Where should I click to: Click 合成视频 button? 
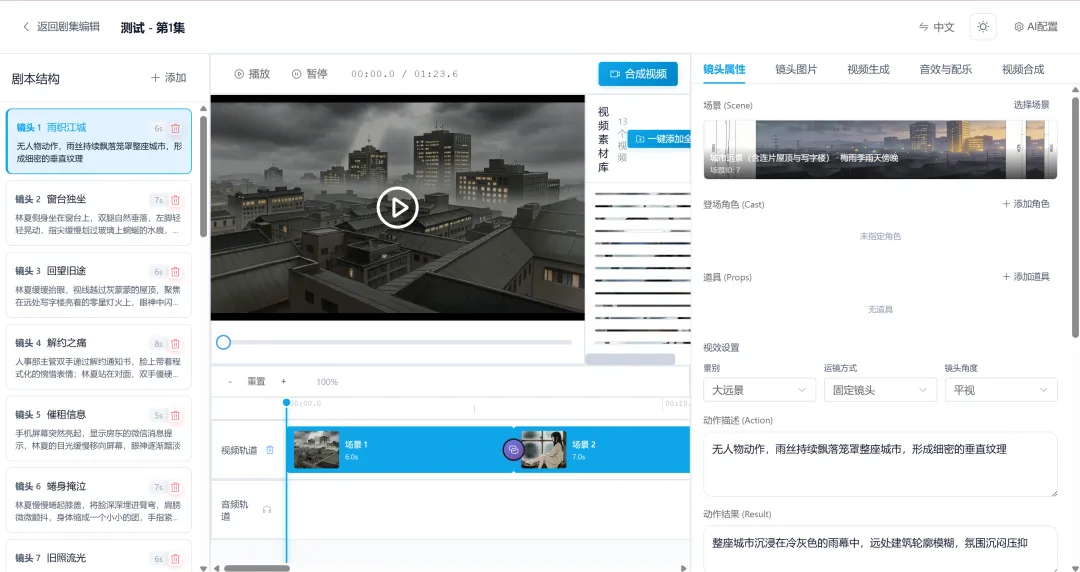(638, 74)
